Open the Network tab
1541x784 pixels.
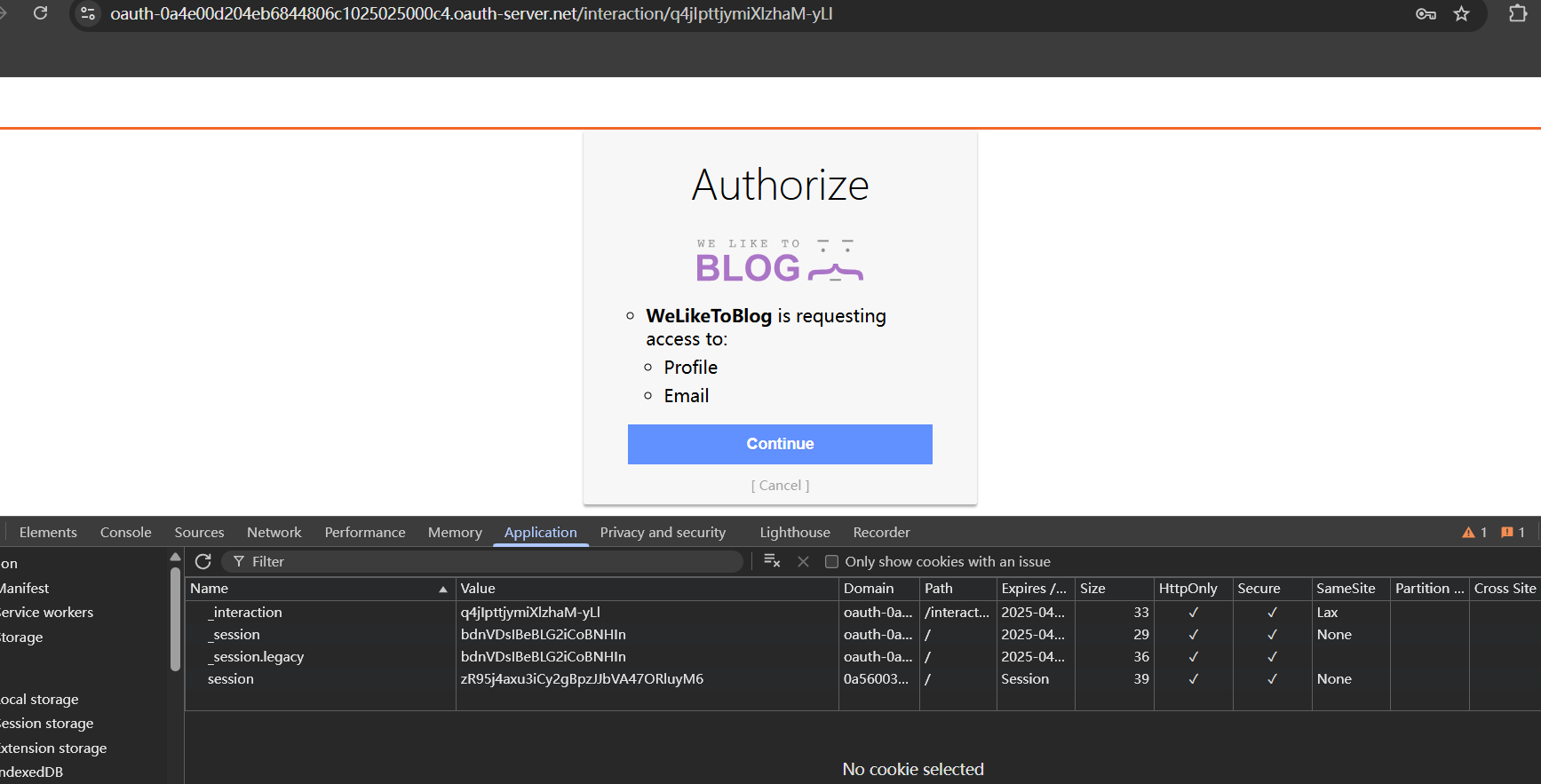pos(274,533)
